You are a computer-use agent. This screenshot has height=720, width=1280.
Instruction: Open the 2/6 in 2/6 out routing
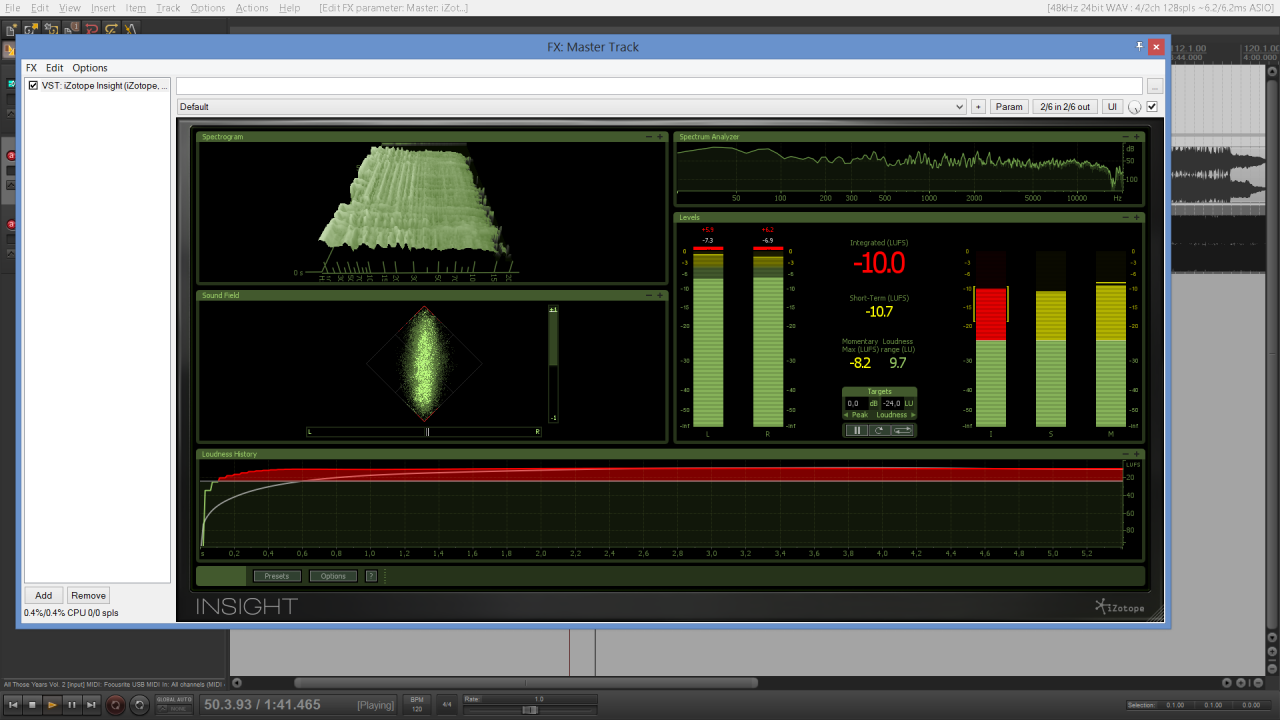click(x=1065, y=107)
